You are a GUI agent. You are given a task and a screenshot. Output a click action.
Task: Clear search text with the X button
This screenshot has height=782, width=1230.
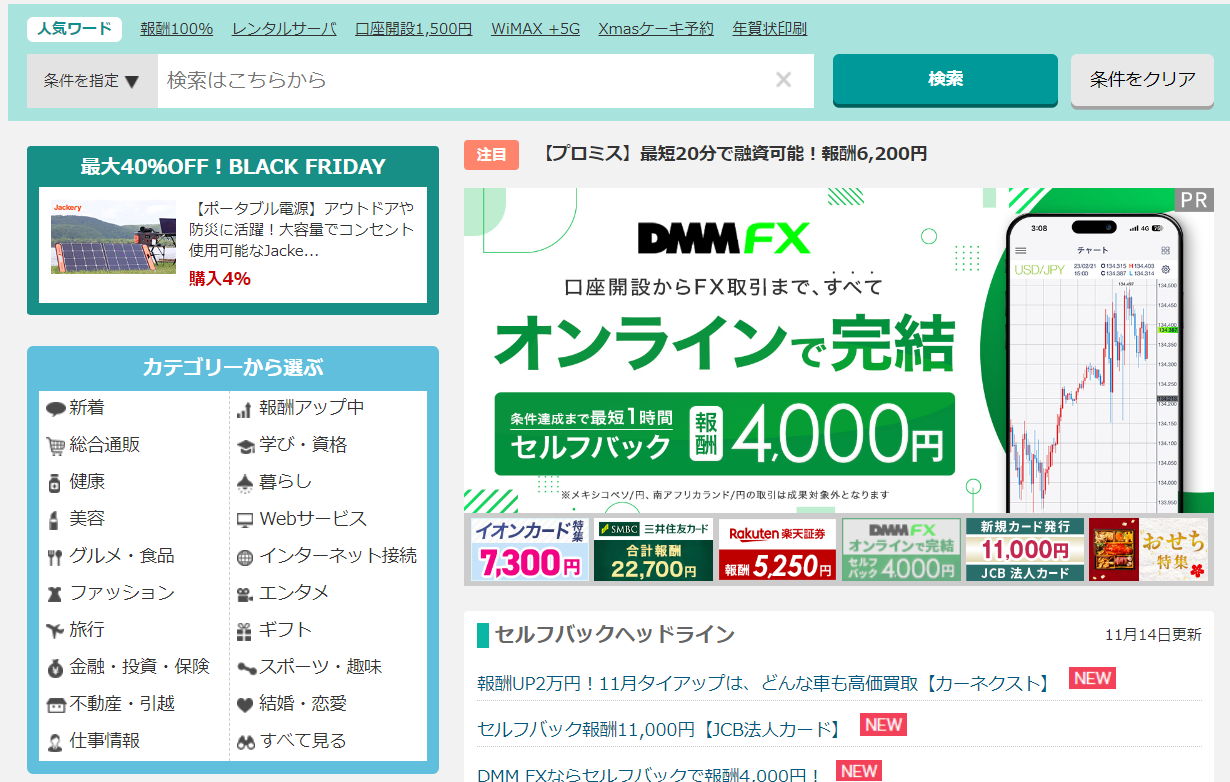coord(783,80)
